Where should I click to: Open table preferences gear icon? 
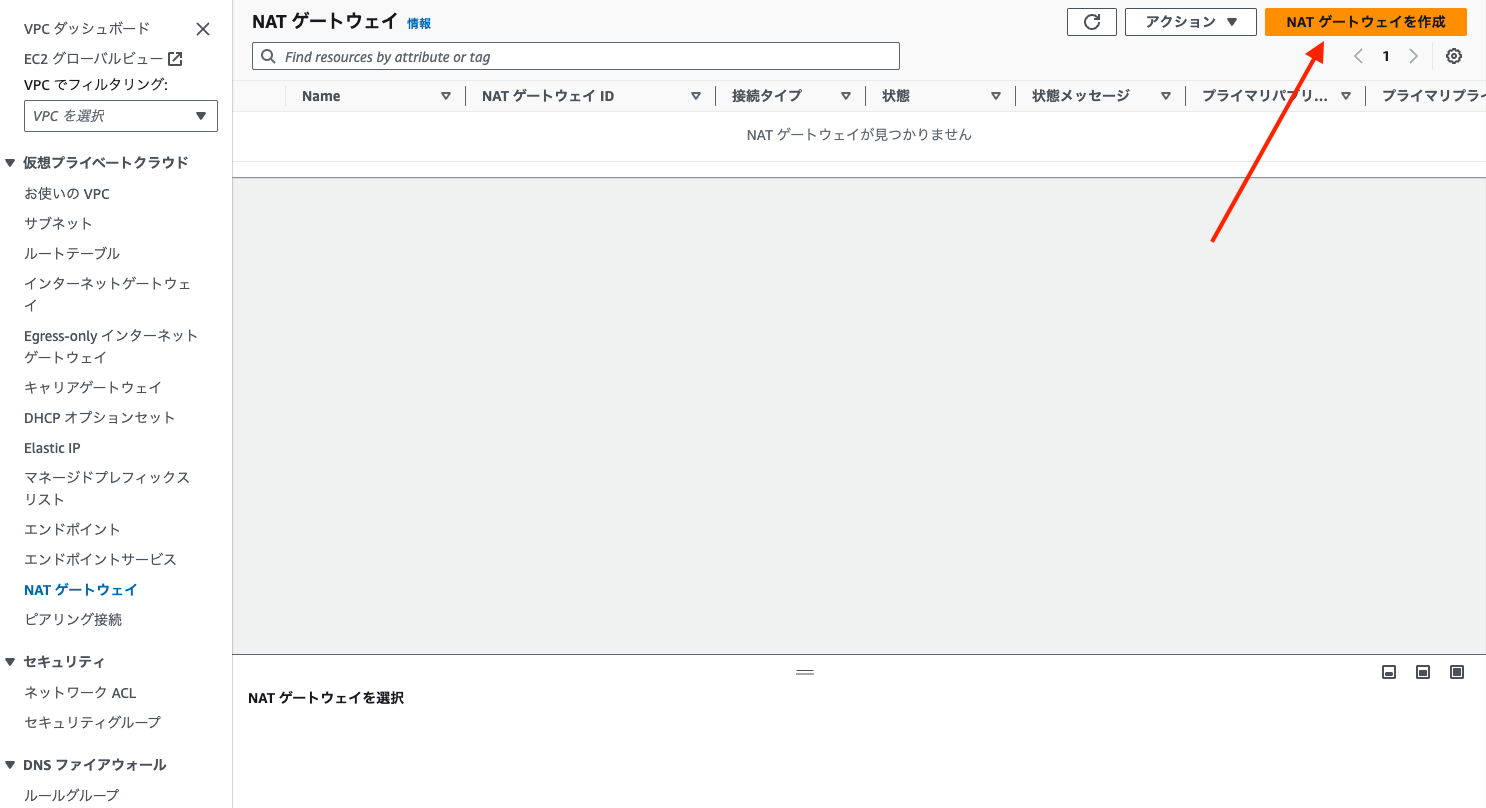pos(1454,56)
